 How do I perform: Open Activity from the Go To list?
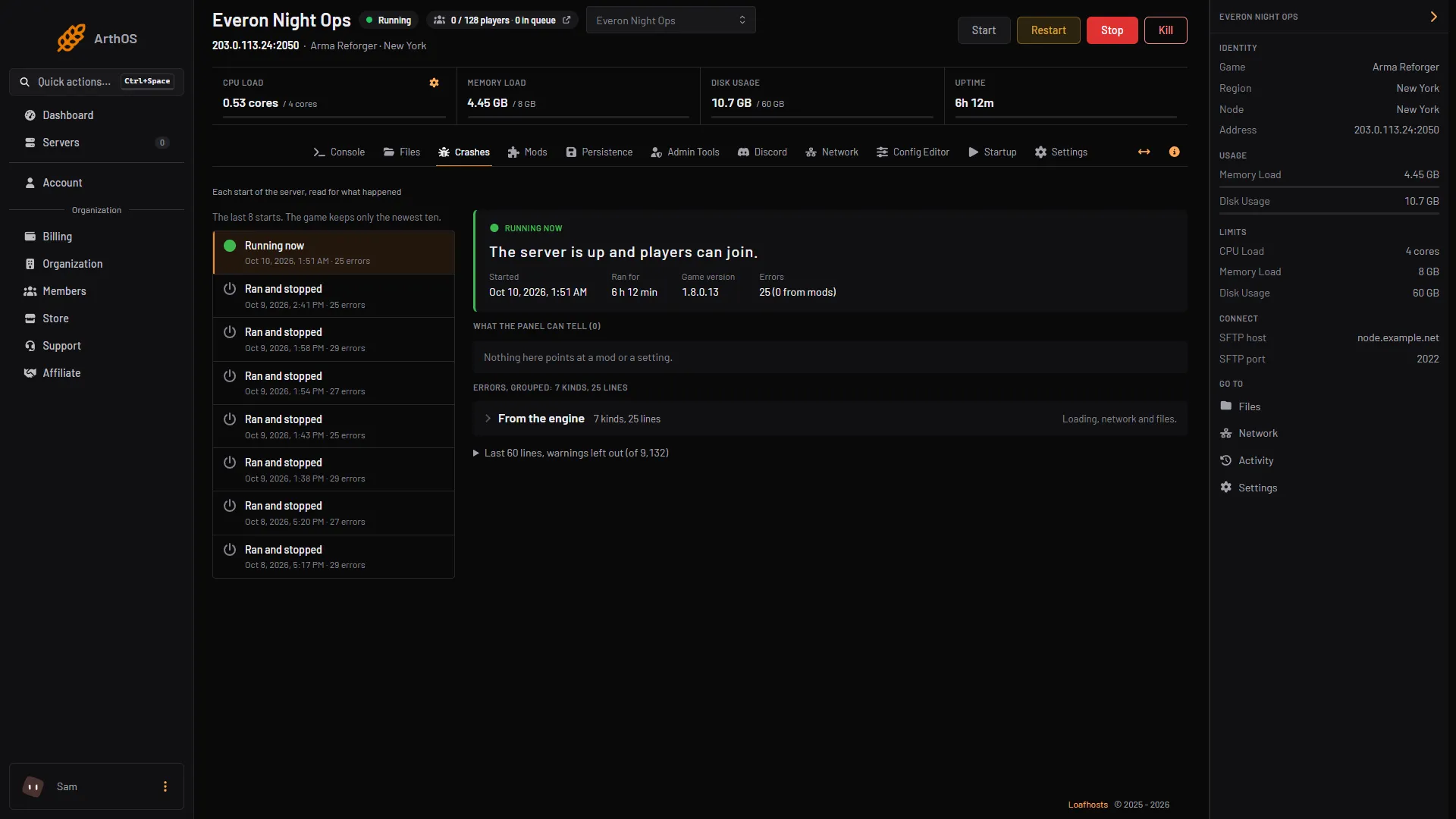[1247, 460]
